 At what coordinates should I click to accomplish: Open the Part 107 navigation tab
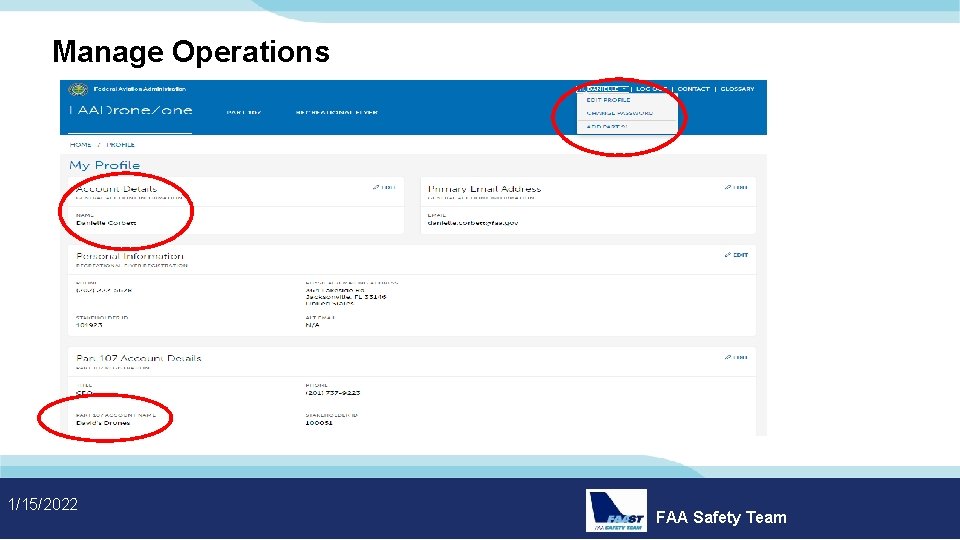point(244,113)
